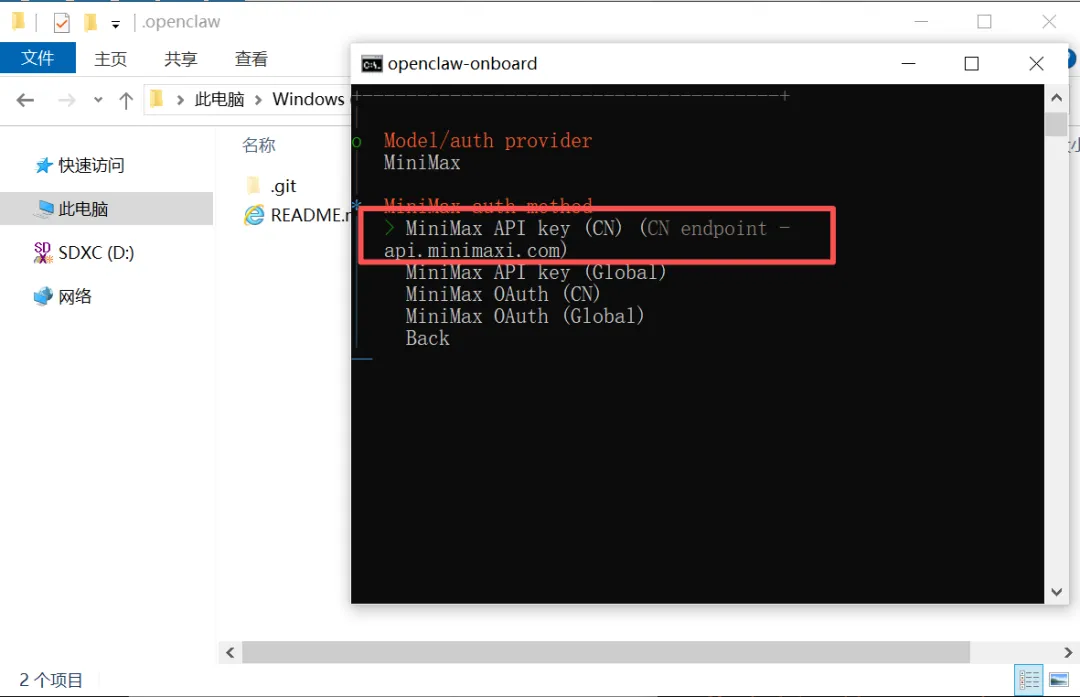Click the MiniMax provider value in console
The width and height of the screenshot is (1080, 697).
point(422,163)
